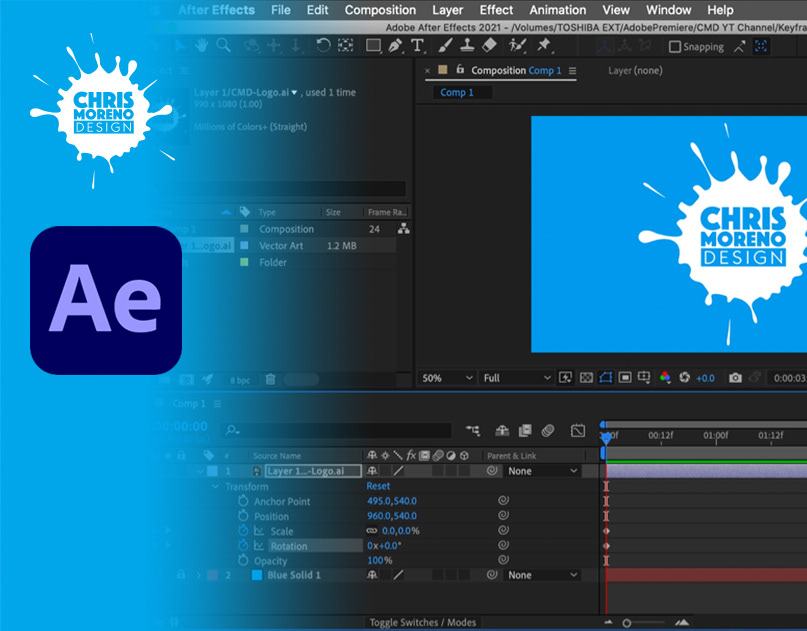Expand the Blue Solid 1 layer
The image size is (807, 631).
point(198,575)
